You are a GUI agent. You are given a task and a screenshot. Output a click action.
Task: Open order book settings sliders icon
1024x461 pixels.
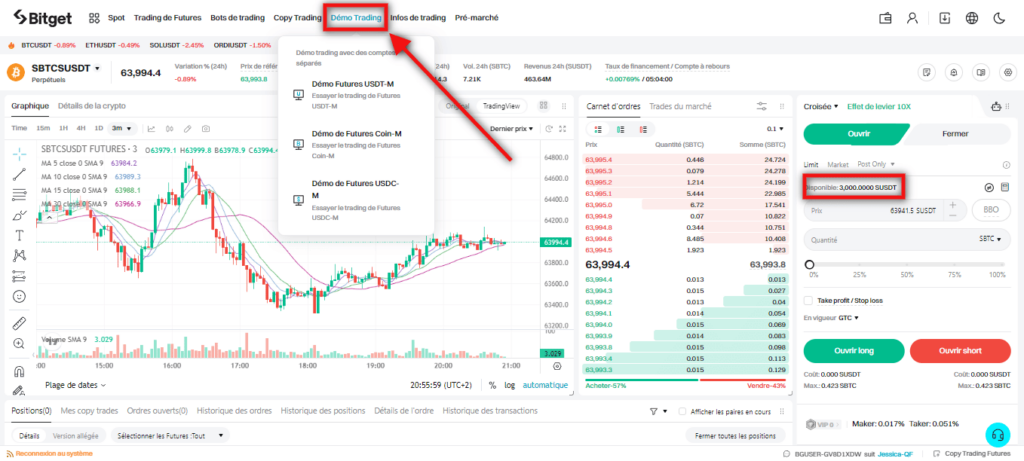761,106
